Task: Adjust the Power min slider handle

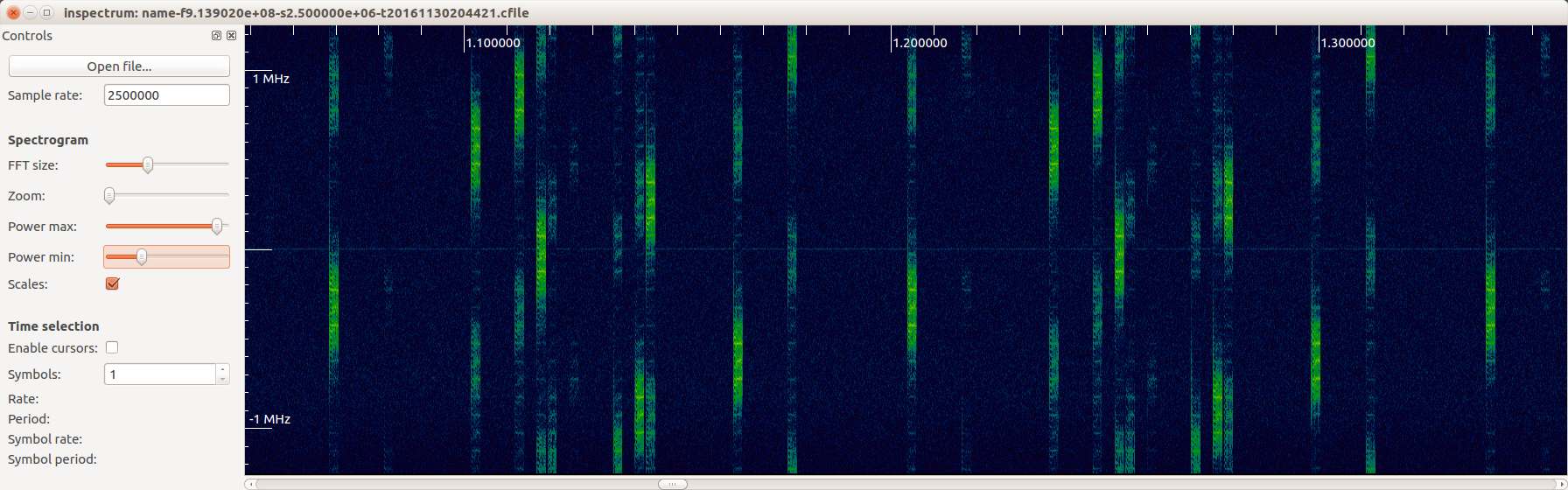Action: pos(141,256)
